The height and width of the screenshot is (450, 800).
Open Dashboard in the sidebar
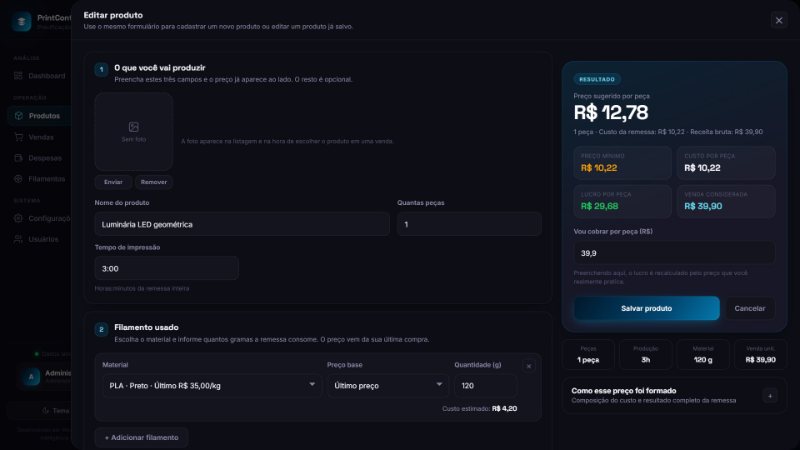(x=40, y=76)
